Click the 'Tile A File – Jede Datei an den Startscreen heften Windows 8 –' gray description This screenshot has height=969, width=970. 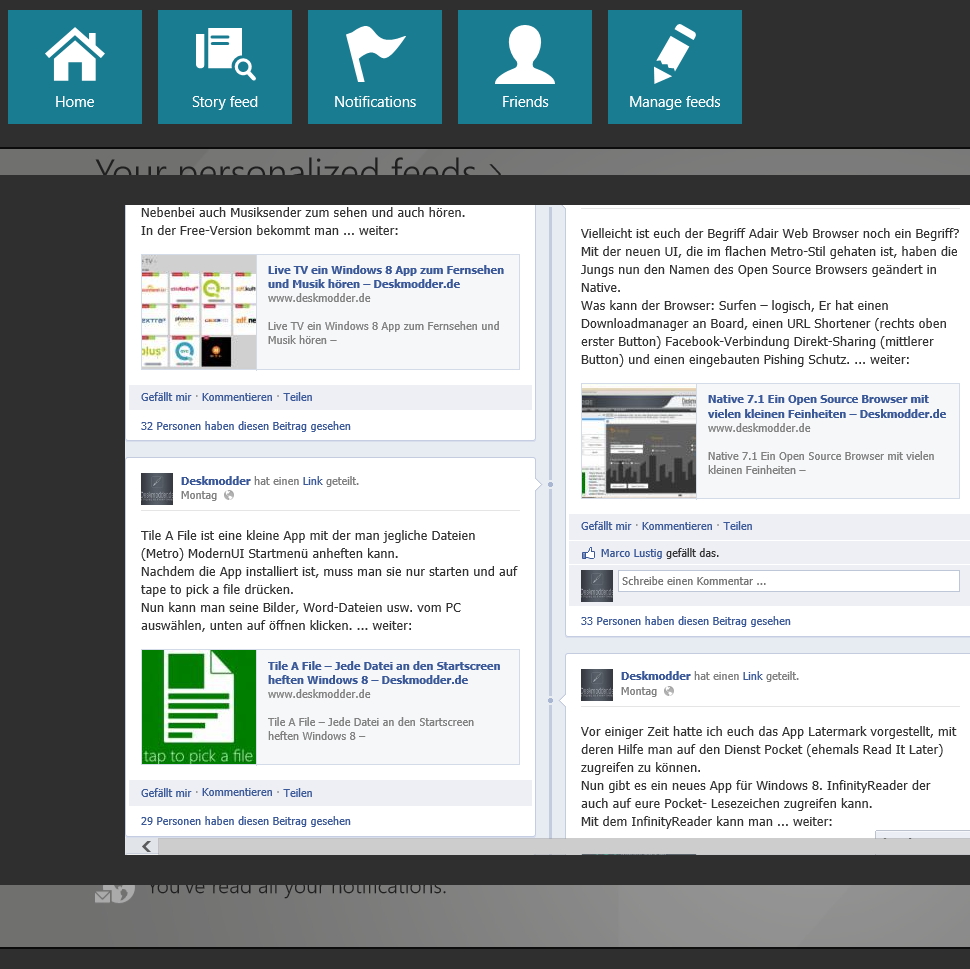point(371,729)
